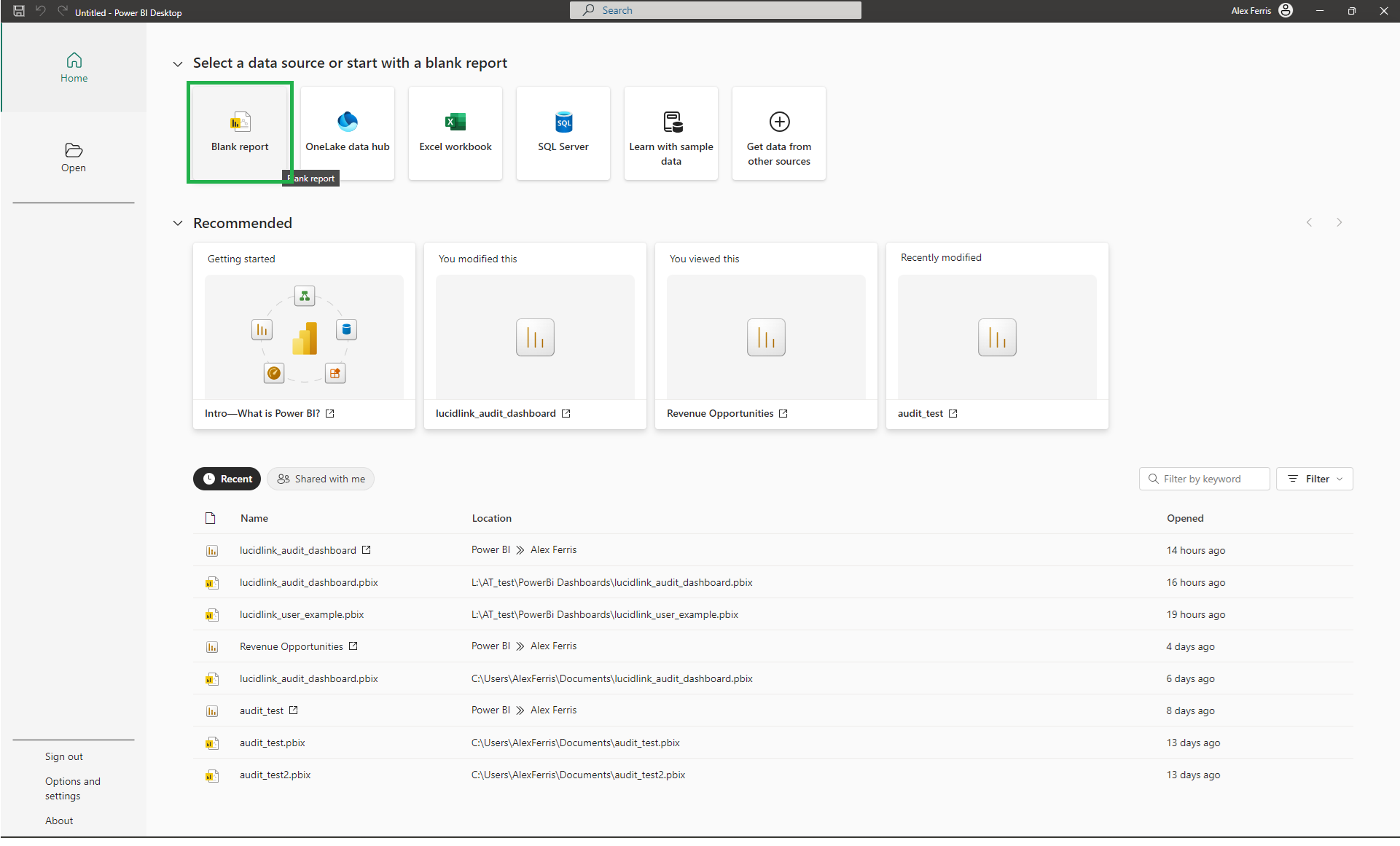This screenshot has width=1400, height=846.
Task: Open lucidlink_audit_dashboard recommended card thumbnail
Action: 535,337
